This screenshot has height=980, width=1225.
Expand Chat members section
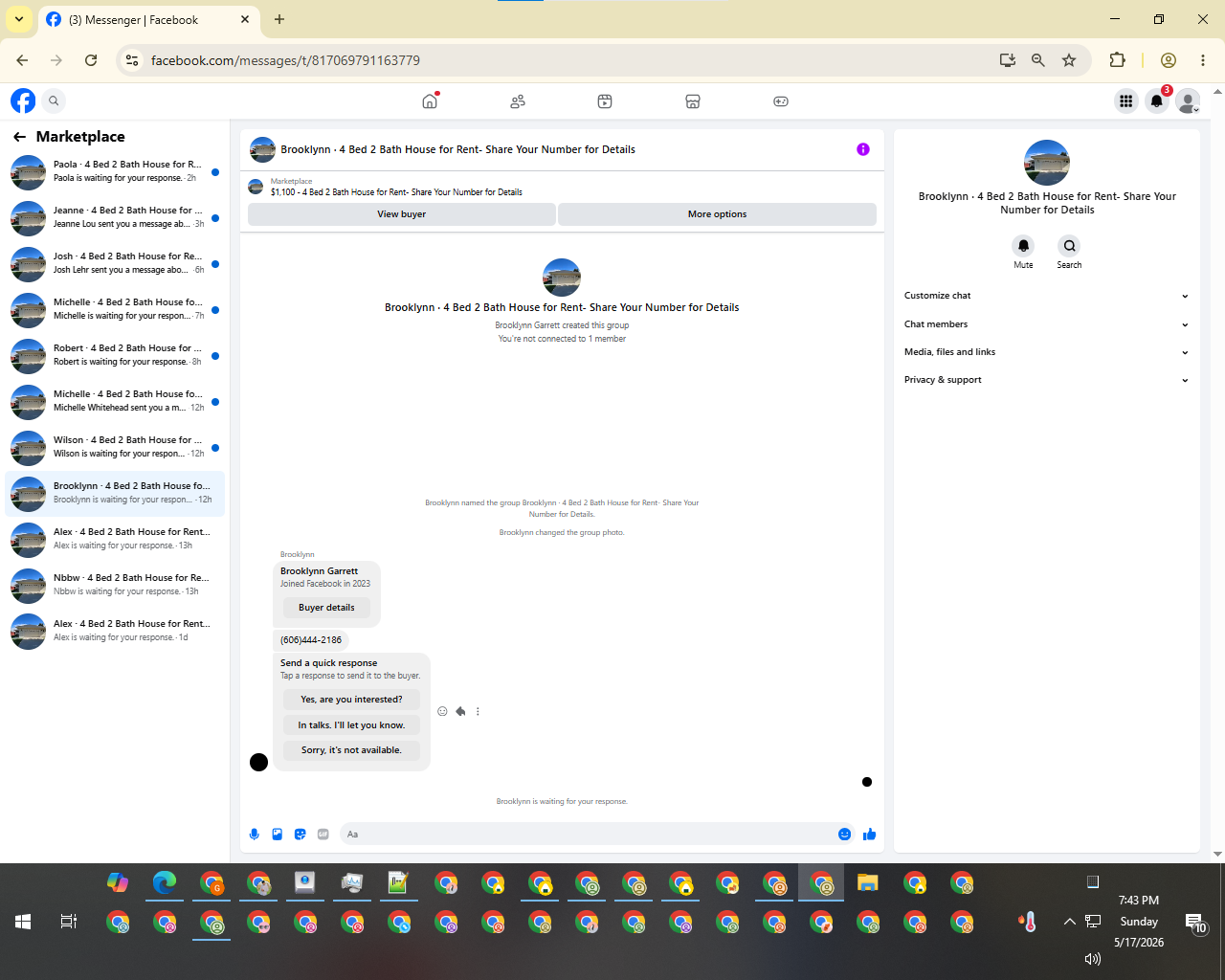pyautogui.click(x=1047, y=324)
